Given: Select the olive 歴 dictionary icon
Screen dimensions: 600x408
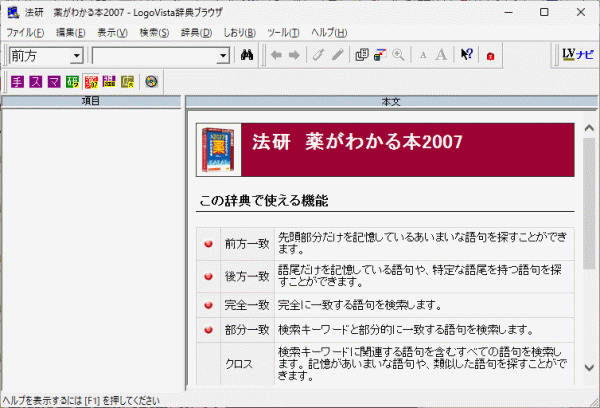Looking at the screenshot, I should point(127,82).
